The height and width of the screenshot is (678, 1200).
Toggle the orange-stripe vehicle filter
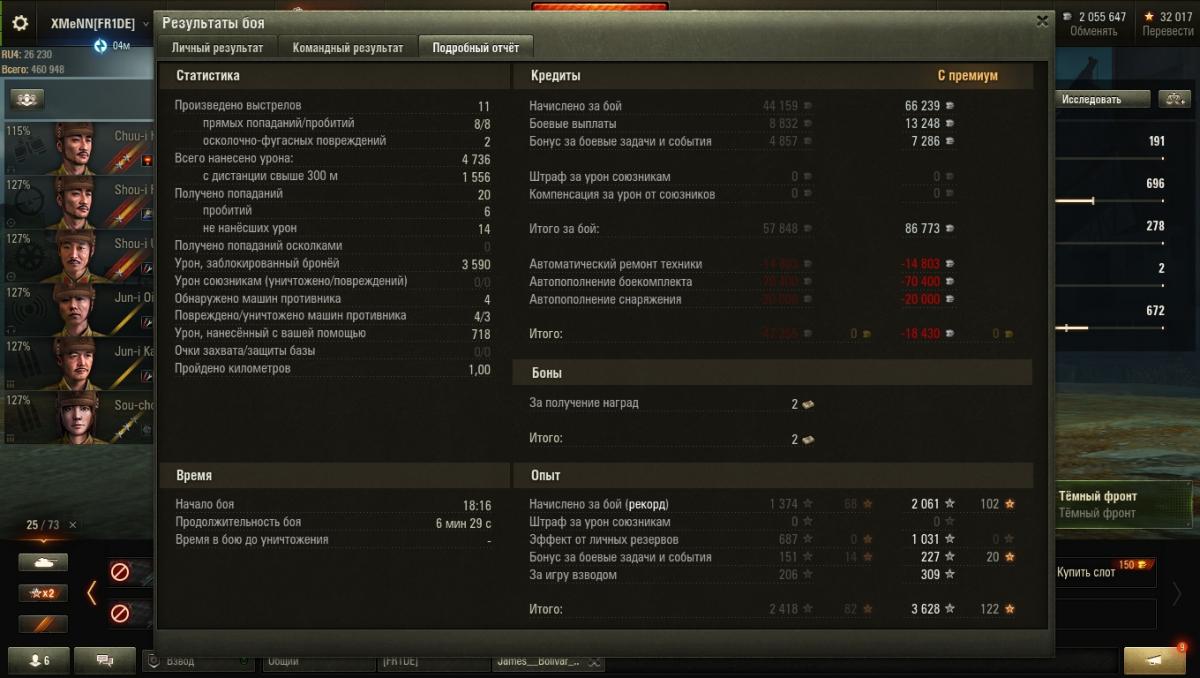[43, 624]
